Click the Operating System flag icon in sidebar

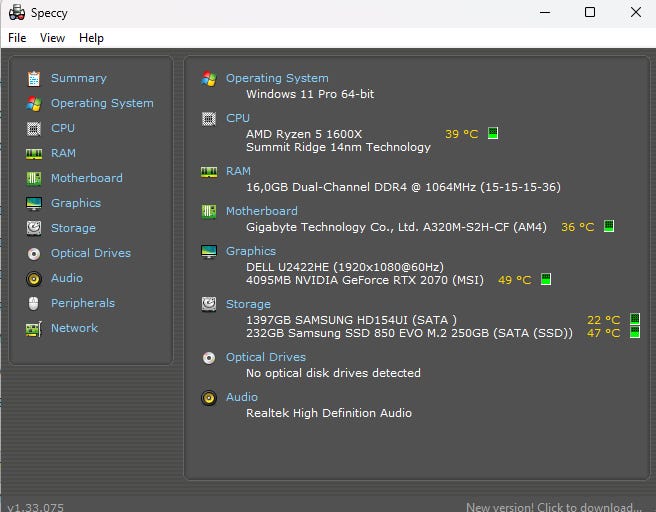click(x=34, y=103)
